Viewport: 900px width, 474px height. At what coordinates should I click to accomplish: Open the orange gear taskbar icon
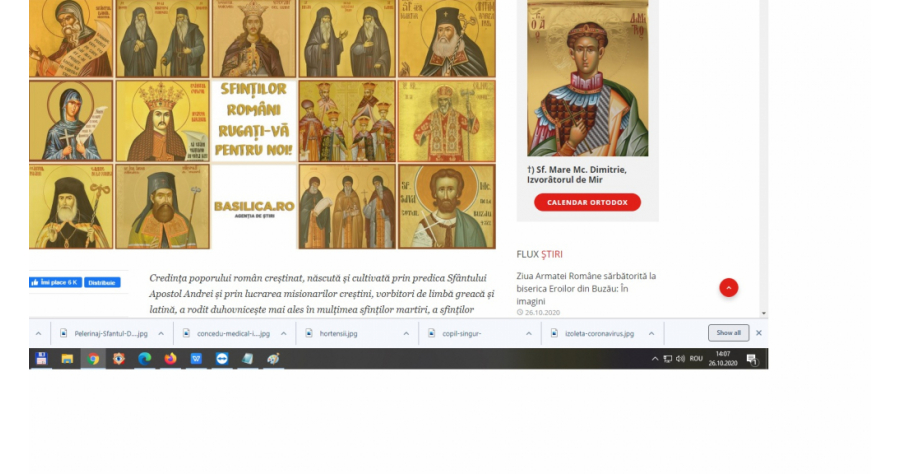point(119,359)
